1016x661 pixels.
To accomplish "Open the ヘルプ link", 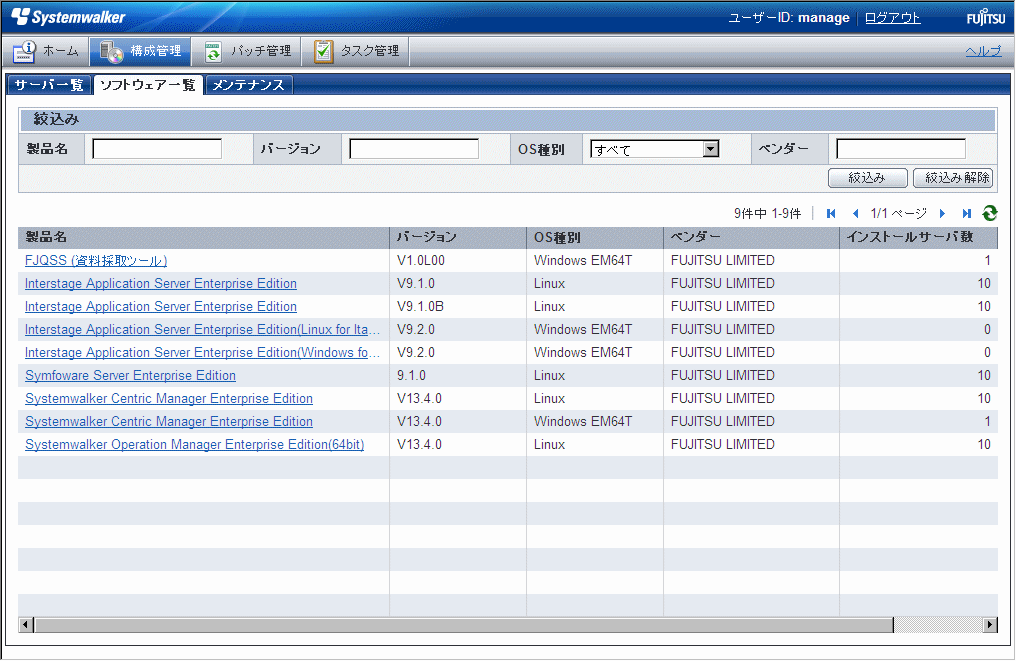I will [983, 51].
